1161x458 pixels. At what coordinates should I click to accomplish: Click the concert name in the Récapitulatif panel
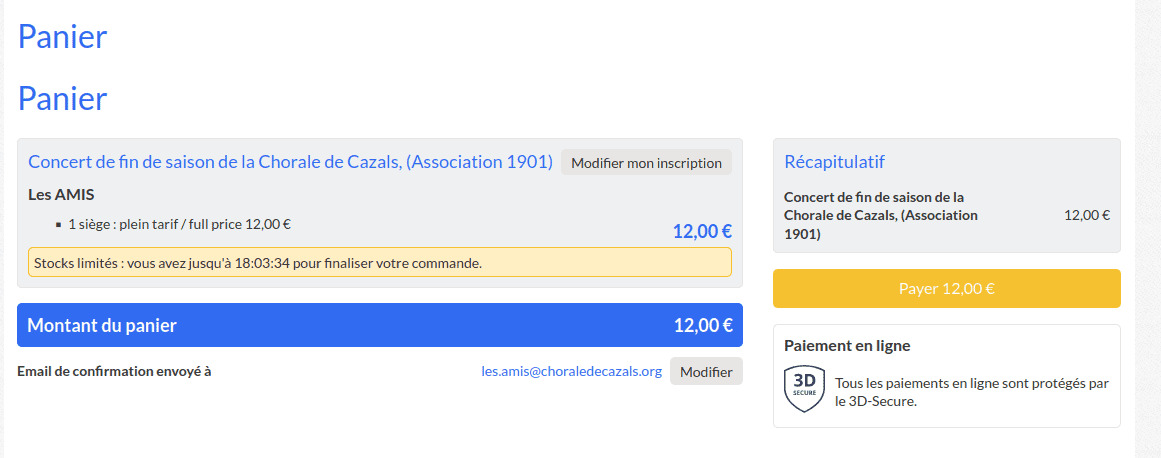point(880,215)
